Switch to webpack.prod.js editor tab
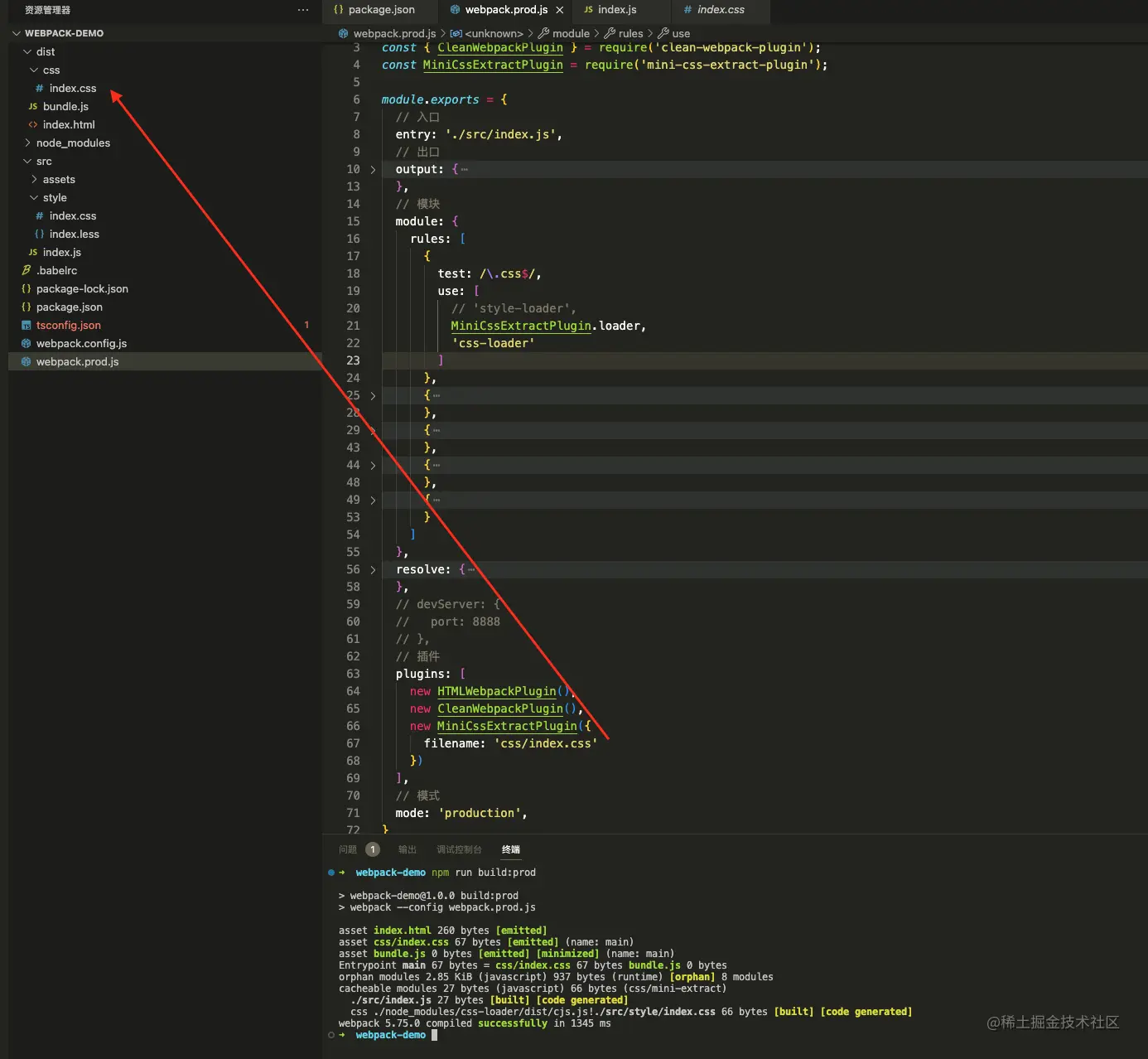The height and width of the screenshot is (1059, 1148). (x=506, y=10)
